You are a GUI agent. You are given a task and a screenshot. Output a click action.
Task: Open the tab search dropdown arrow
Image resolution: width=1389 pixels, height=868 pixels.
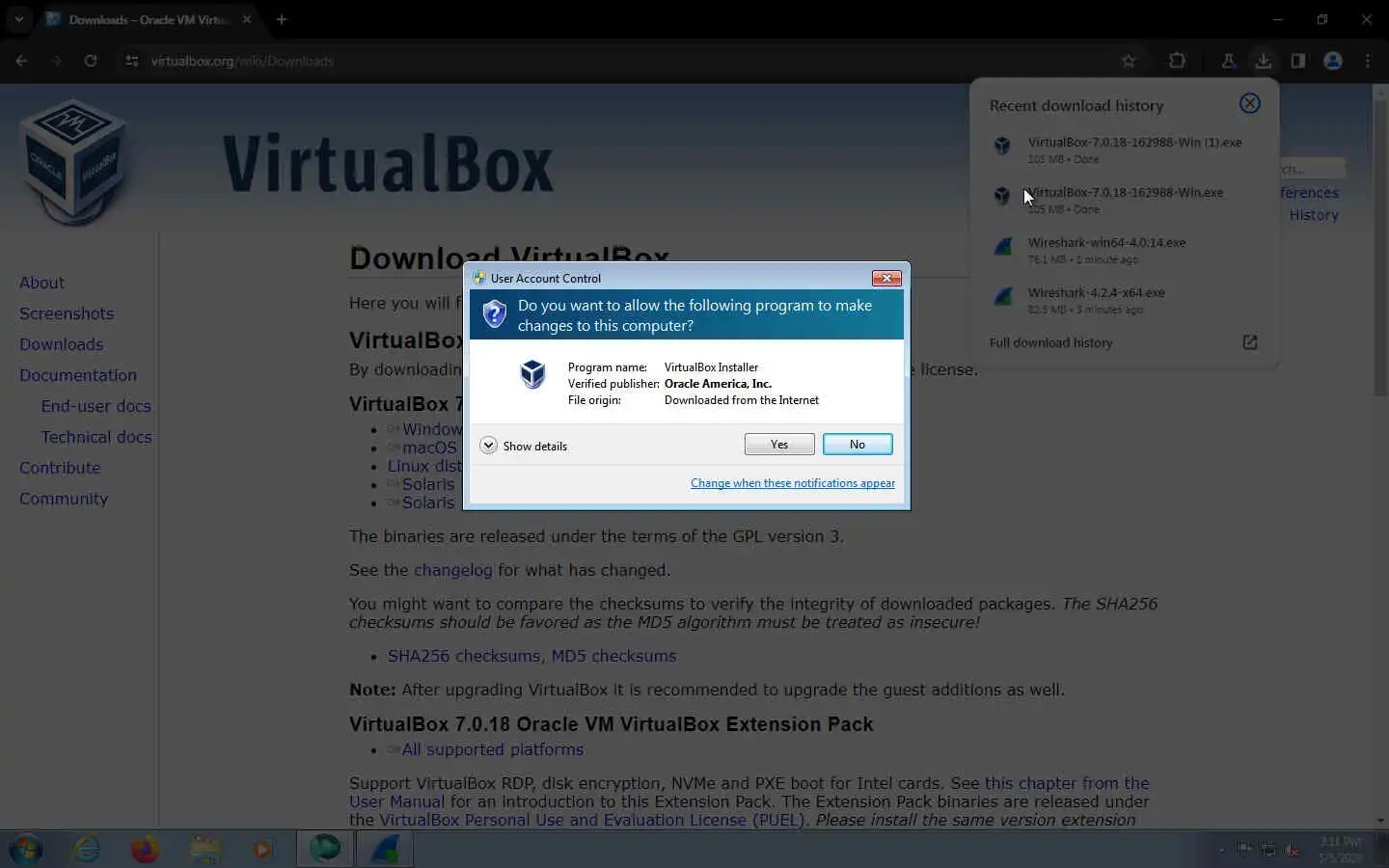[18, 19]
